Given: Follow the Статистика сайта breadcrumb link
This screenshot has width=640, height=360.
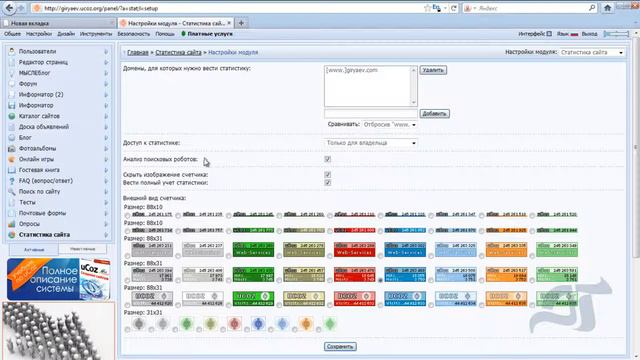Looking at the screenshot, I should [x=178, y=52].
